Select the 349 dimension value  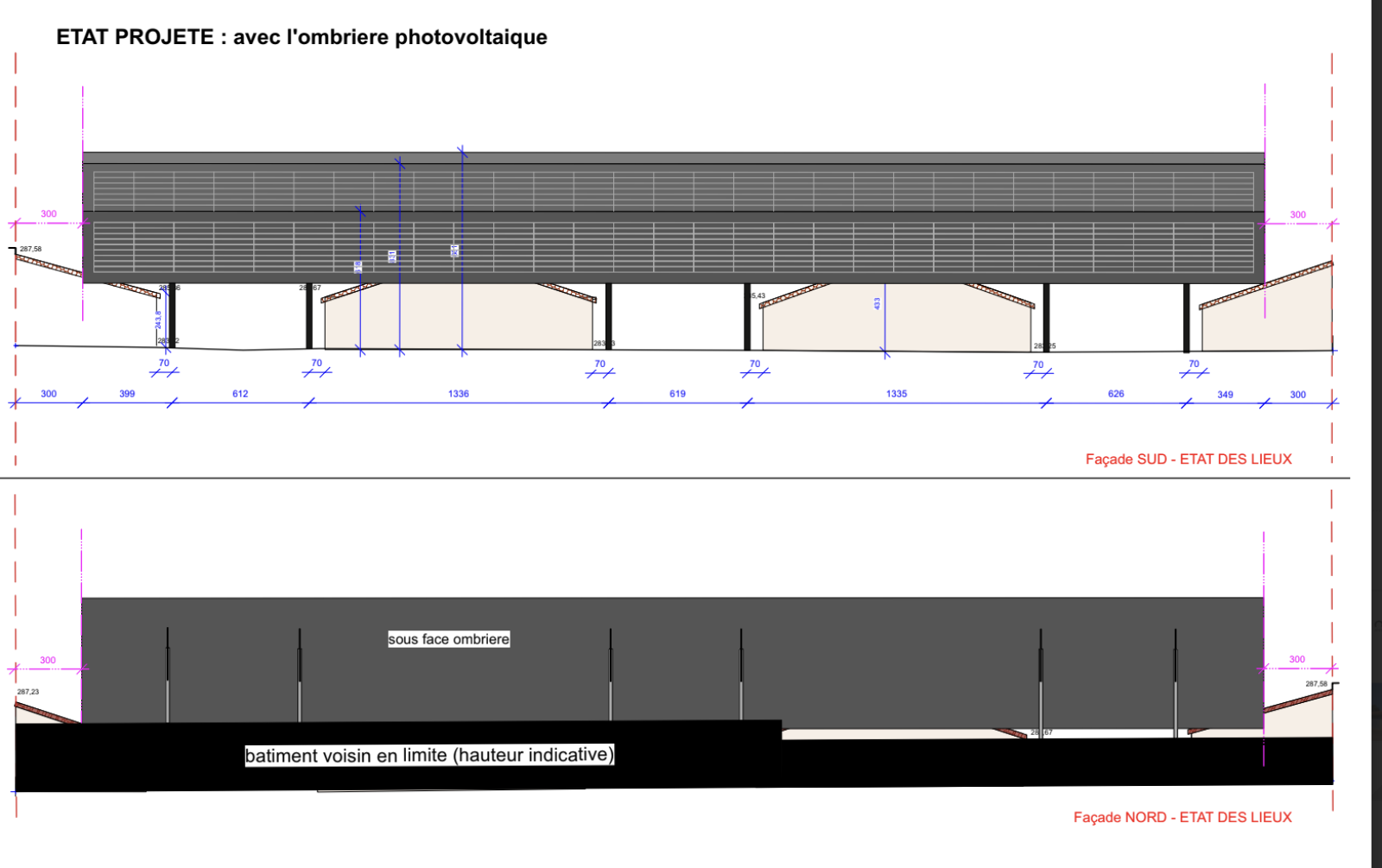pyautogui.click(x=1225, y=395)
